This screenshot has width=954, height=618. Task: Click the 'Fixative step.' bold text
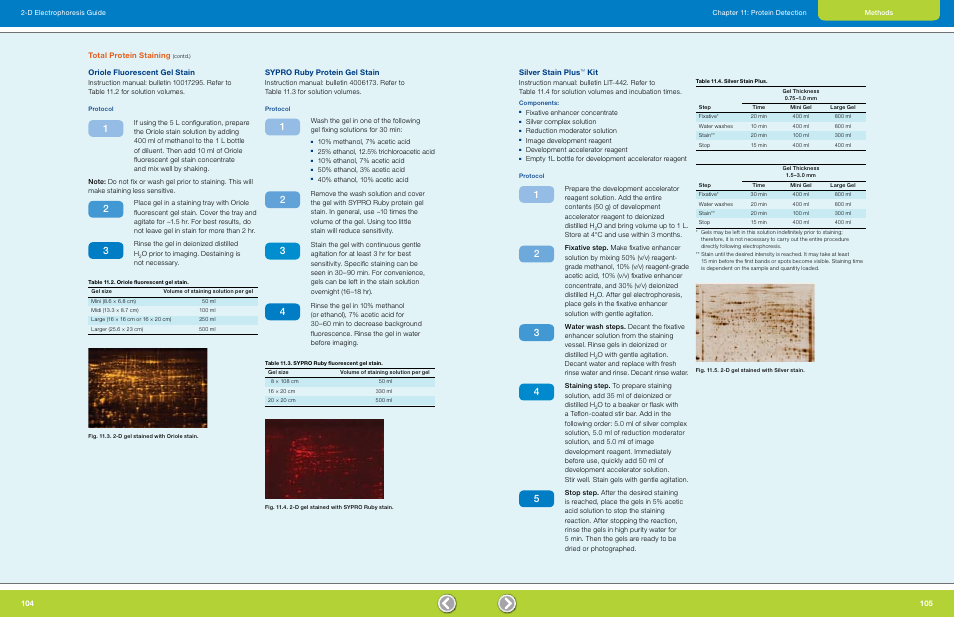[586, 248]
